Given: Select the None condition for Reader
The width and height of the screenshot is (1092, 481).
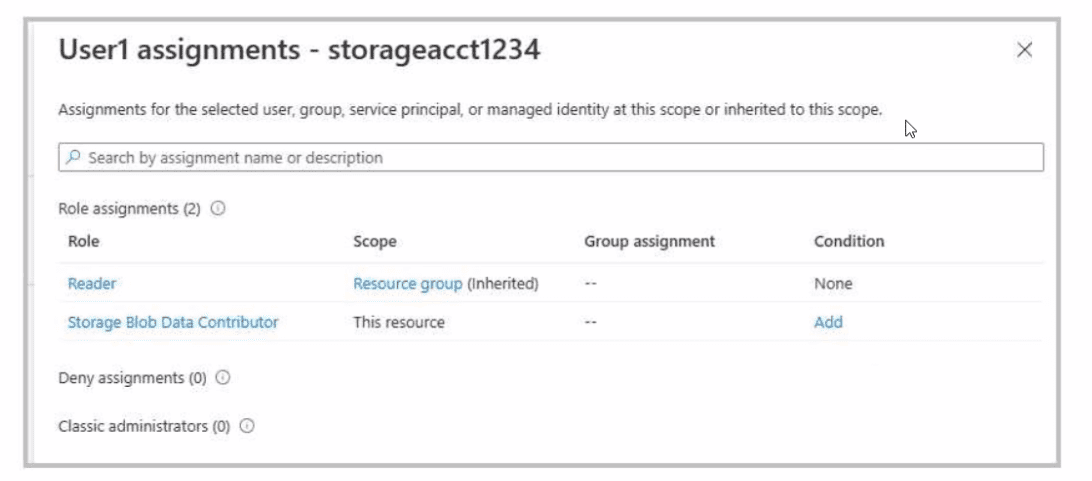Looking at the screenshot, I should coord(833,284).
